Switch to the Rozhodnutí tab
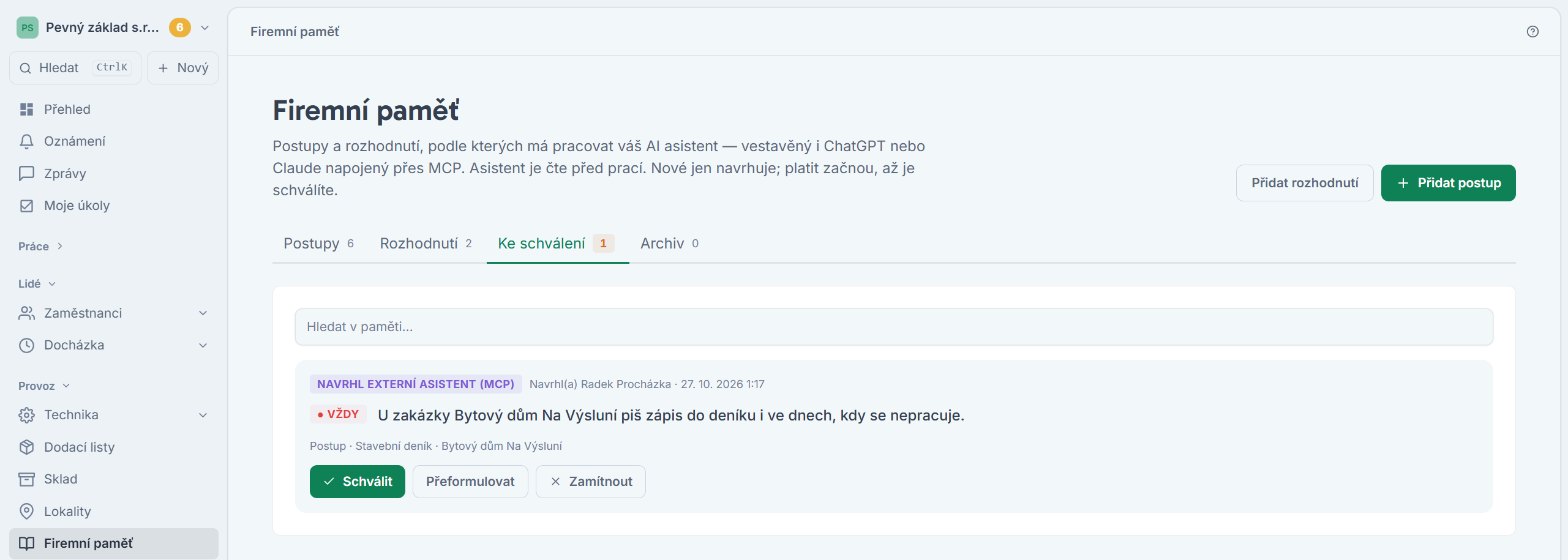Viewport: 1568px width, 560px height. (x=426, y=243)
